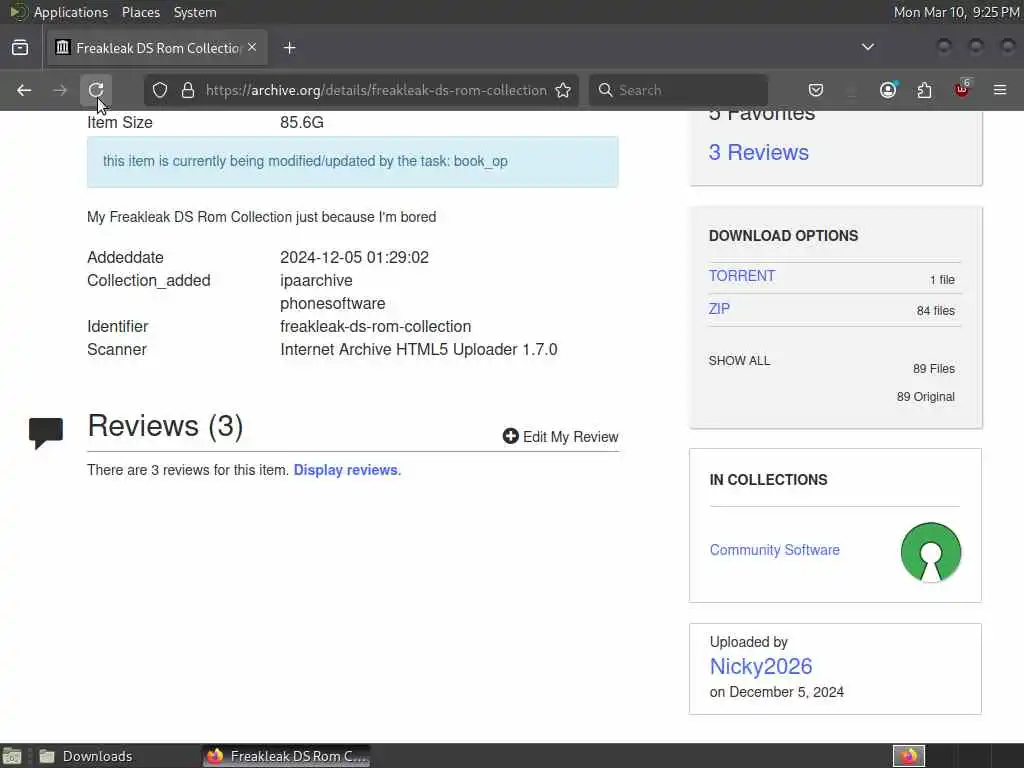Click the Save to Pocket icon
Viewport: 1024px width, 768px height.
(x=816, y=90)
